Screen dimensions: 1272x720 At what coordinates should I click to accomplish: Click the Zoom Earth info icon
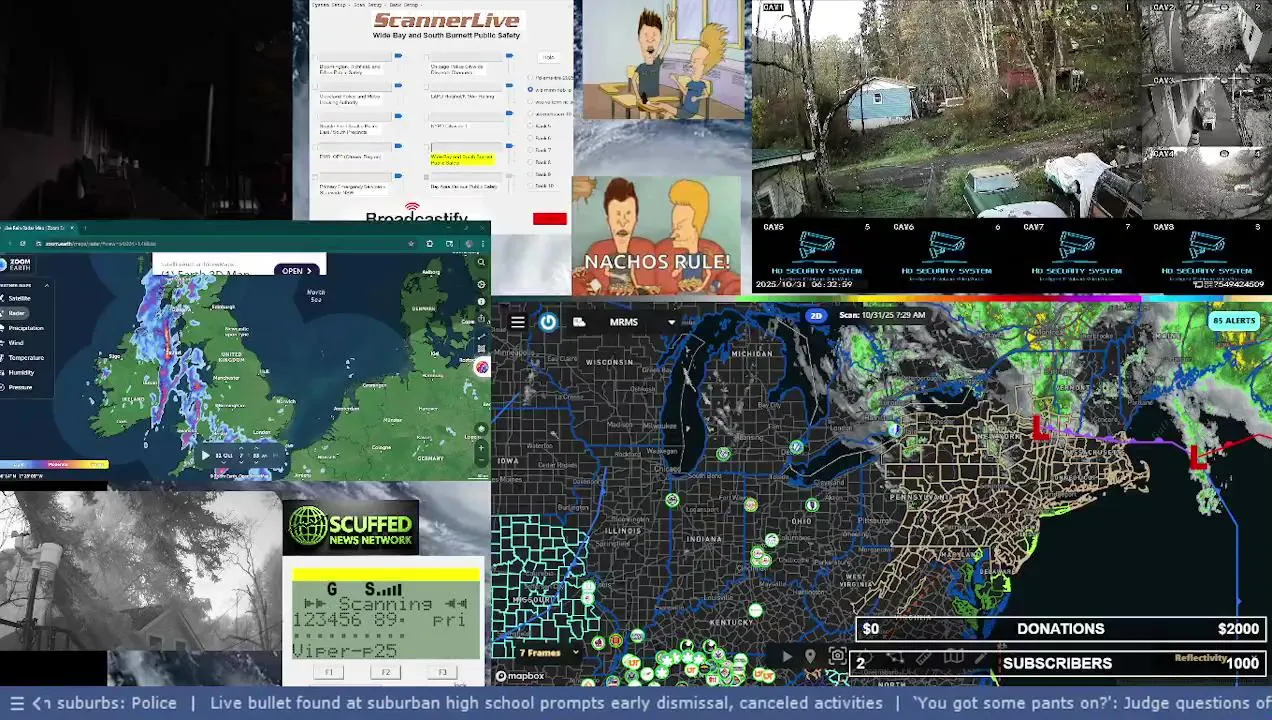point(481,301)
